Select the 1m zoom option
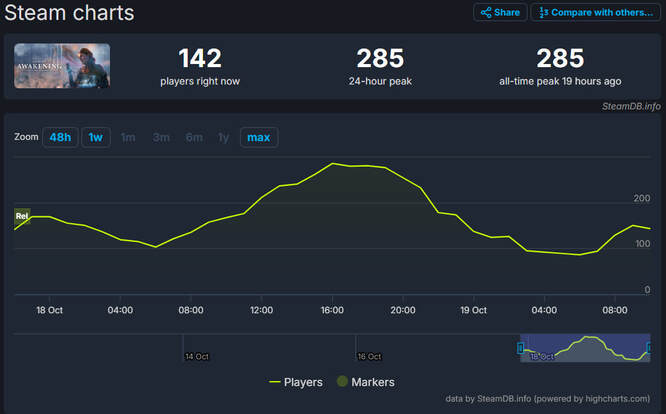 pos(128,137)
